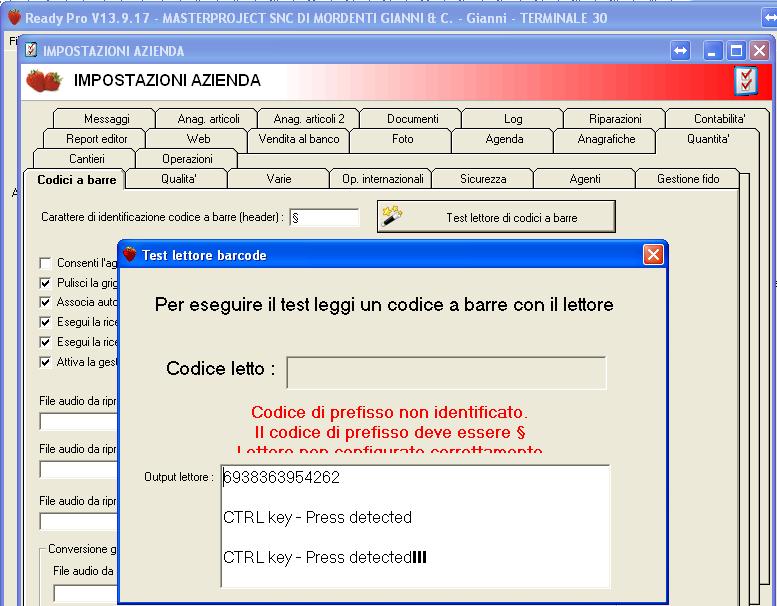
Task: Select the Codici a barre tab
Action: pos(76,179)
